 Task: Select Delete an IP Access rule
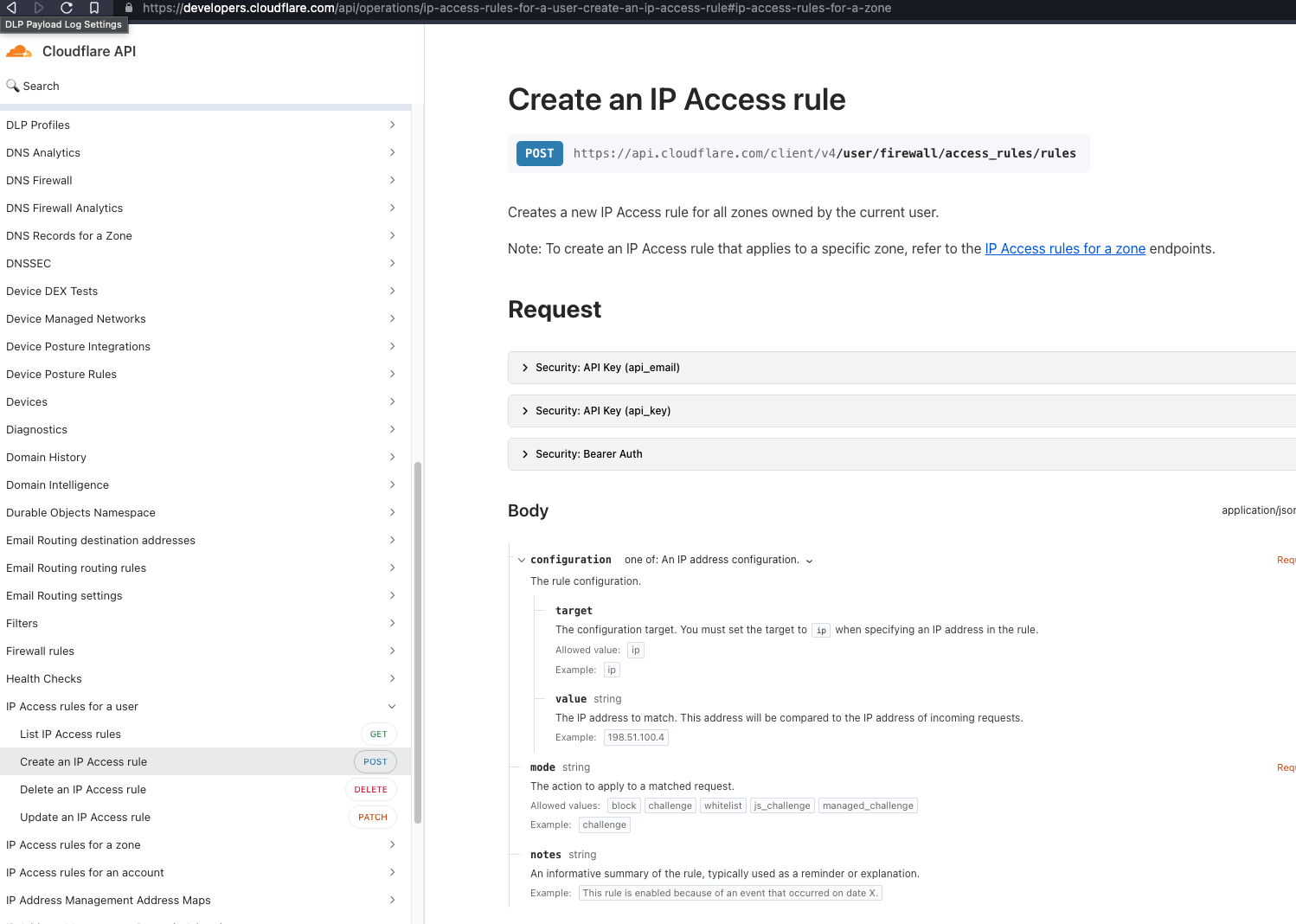83,790
